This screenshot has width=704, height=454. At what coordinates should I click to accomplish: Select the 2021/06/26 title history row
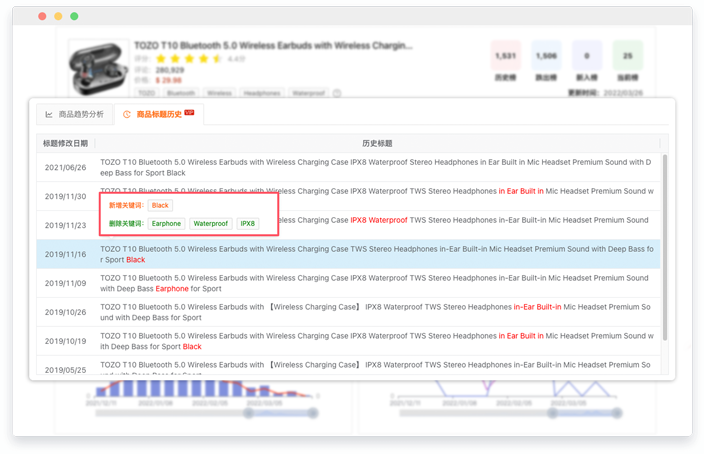tap(348, 167)
